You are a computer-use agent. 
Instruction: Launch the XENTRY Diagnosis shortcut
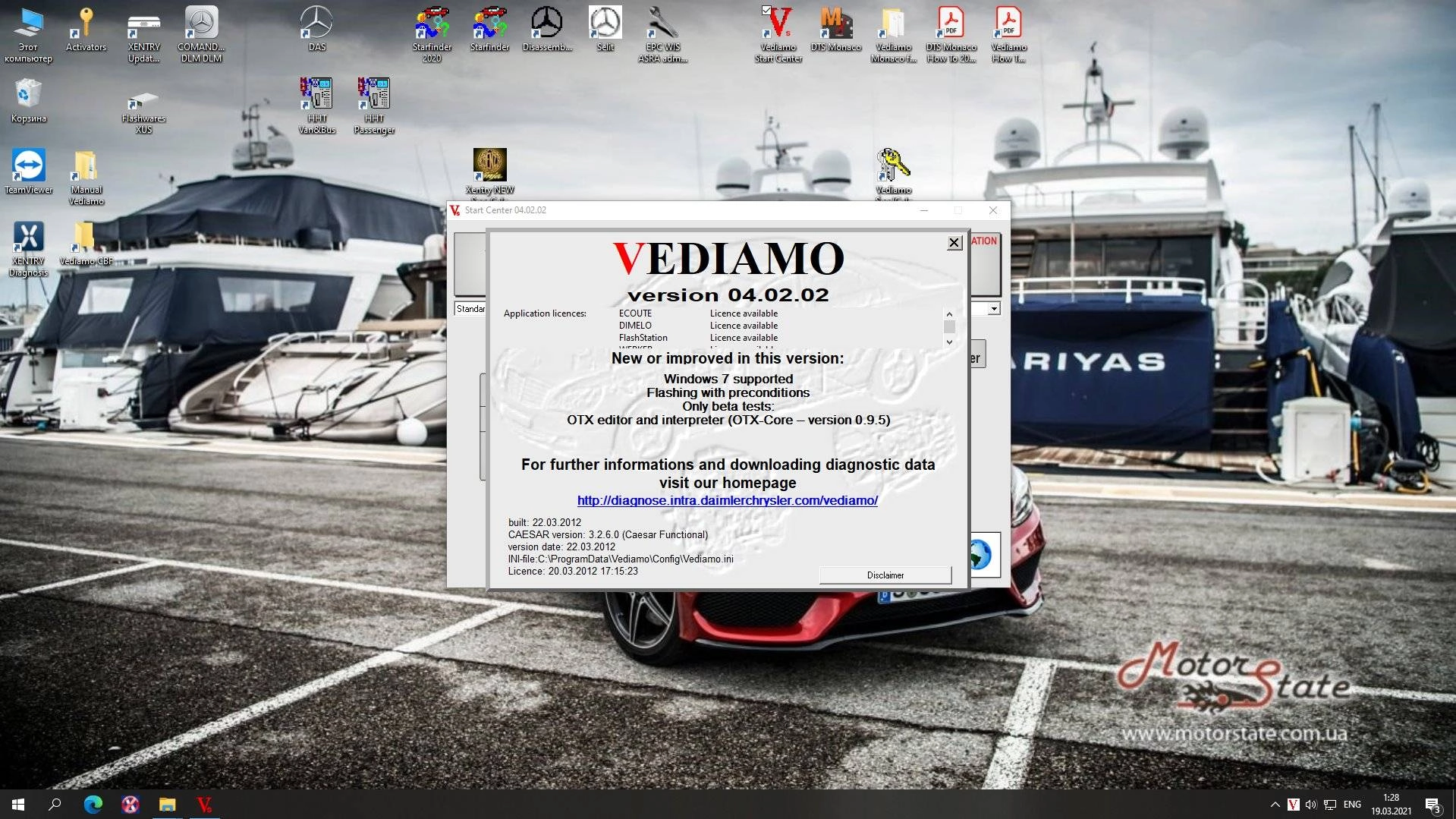(28, 248)
